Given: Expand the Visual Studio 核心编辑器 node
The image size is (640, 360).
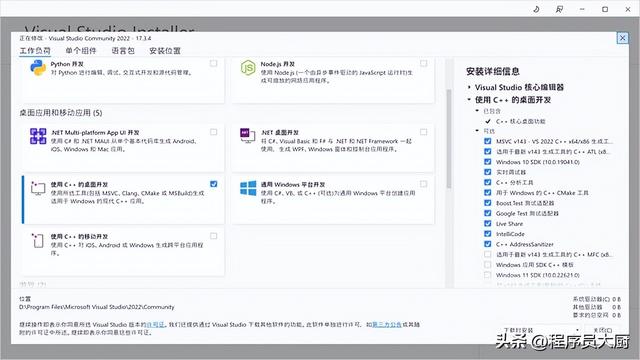Looking at the screenshot, I should (469, 87).
